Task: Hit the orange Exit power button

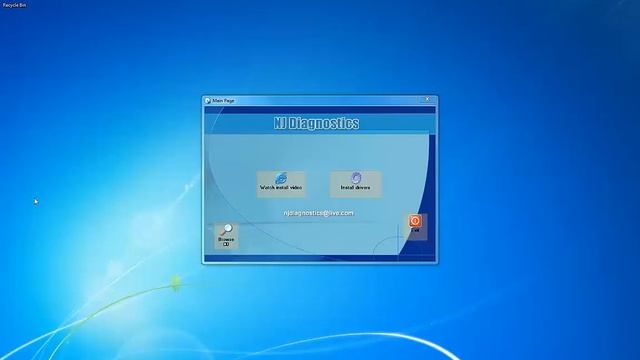Action: [x=415, y=226]
